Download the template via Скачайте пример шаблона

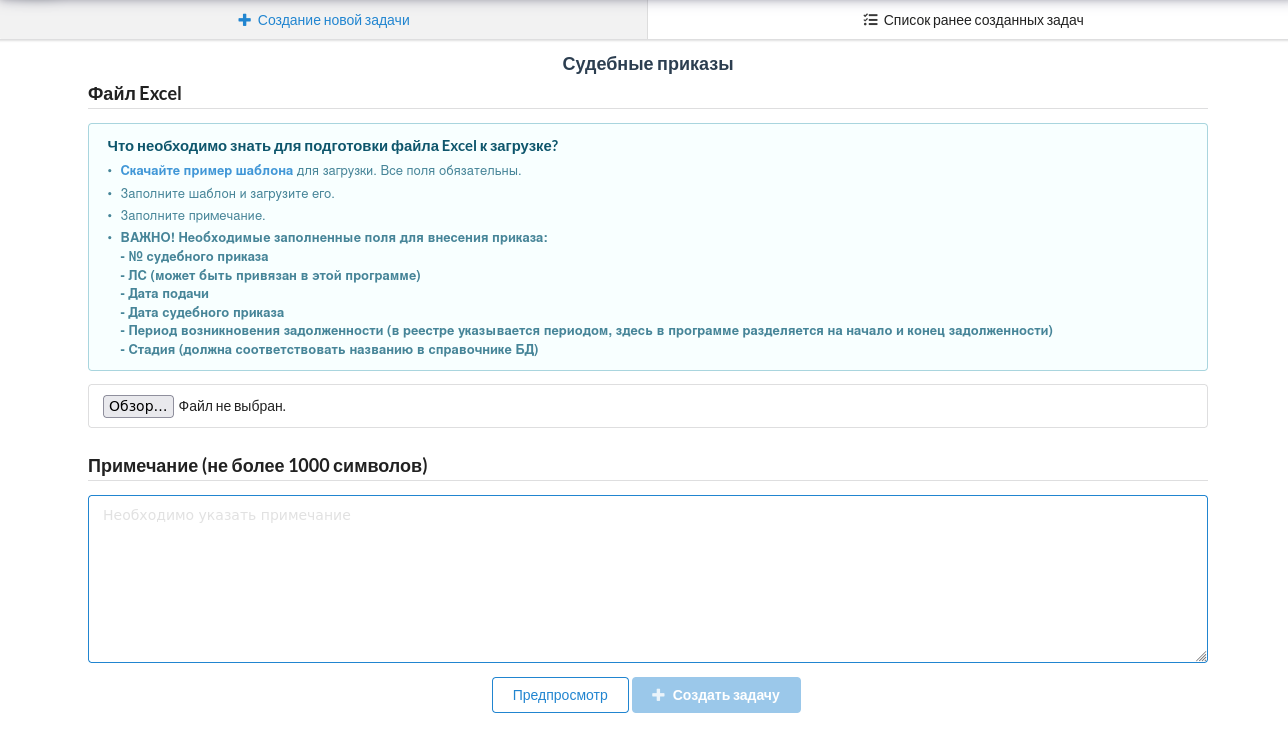[207, 171]
